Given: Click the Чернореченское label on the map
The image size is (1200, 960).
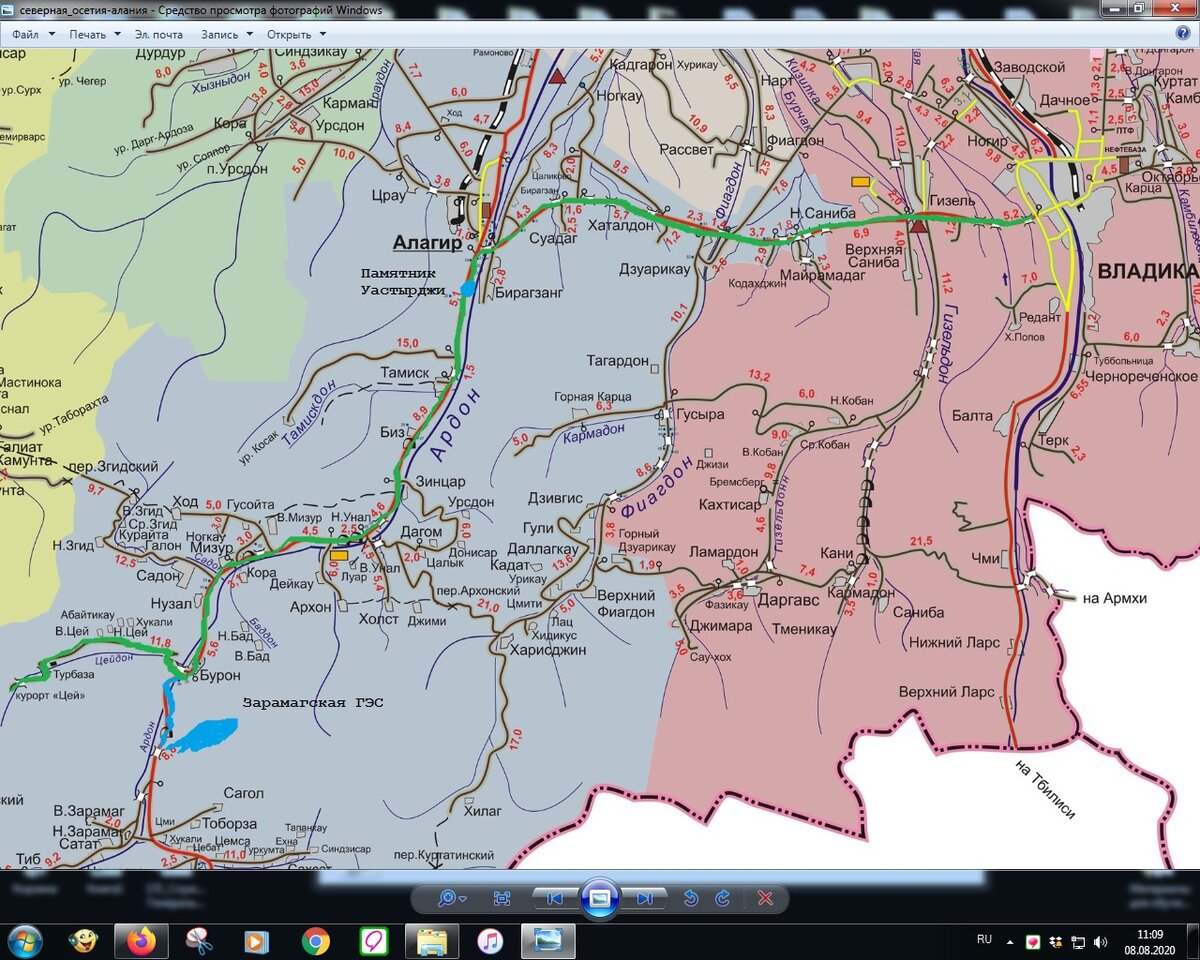Looking at the screenshot, I should coord(1144,376).
